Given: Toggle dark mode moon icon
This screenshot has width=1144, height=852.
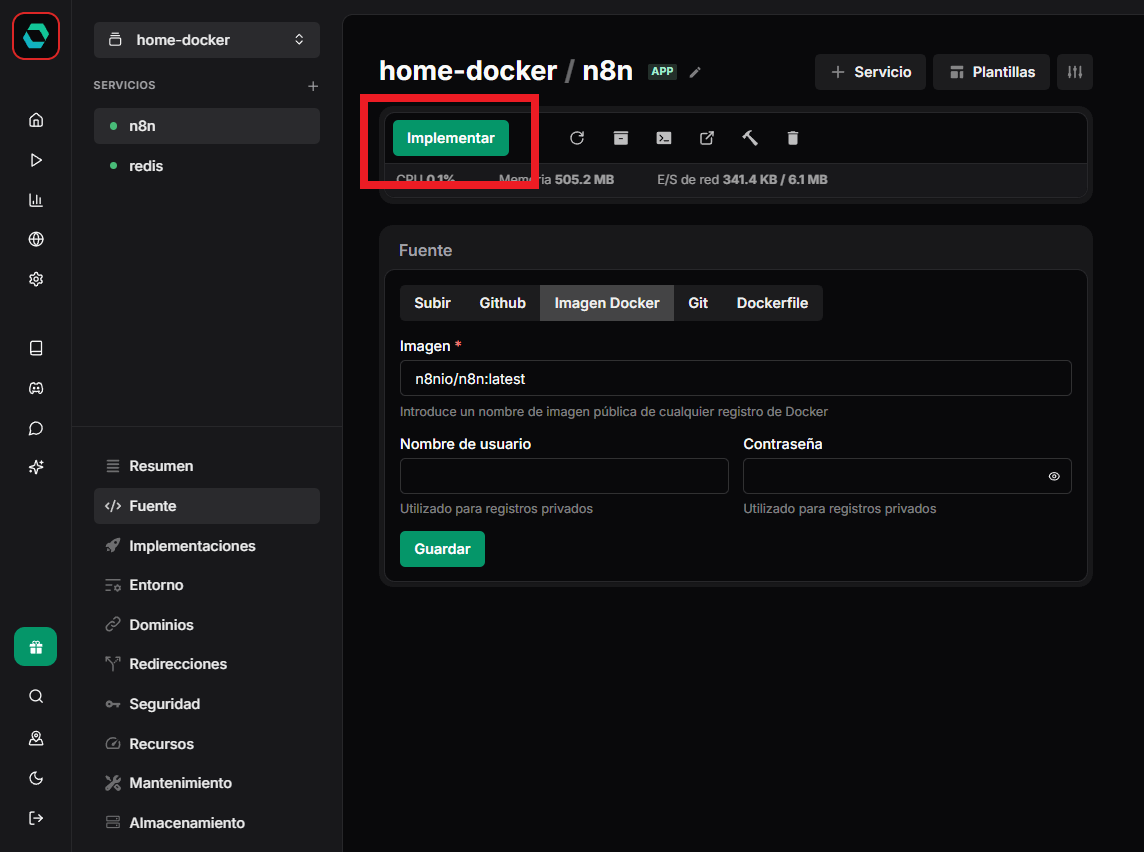Looking at the screenshot, I should click(36, 778).
